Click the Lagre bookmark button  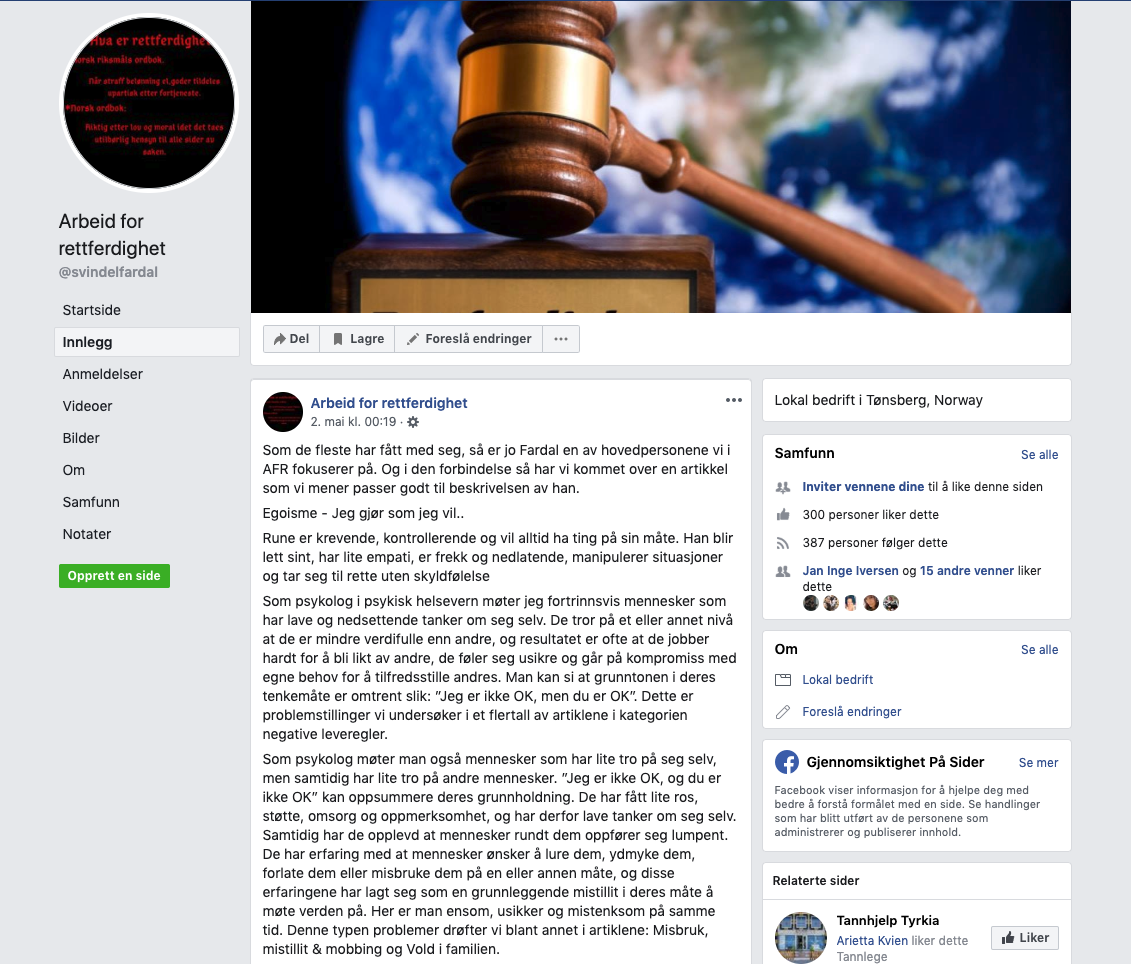click(x=358, y=339)
